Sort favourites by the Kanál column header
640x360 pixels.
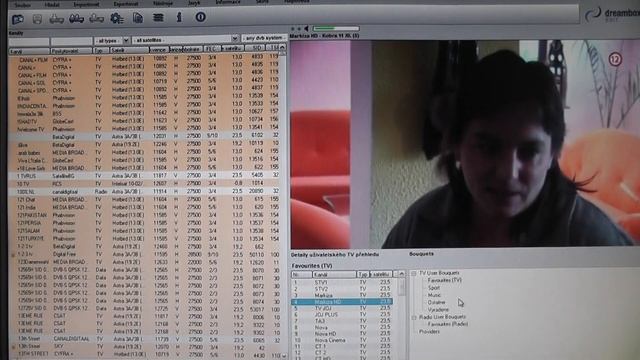coord(334,274)
